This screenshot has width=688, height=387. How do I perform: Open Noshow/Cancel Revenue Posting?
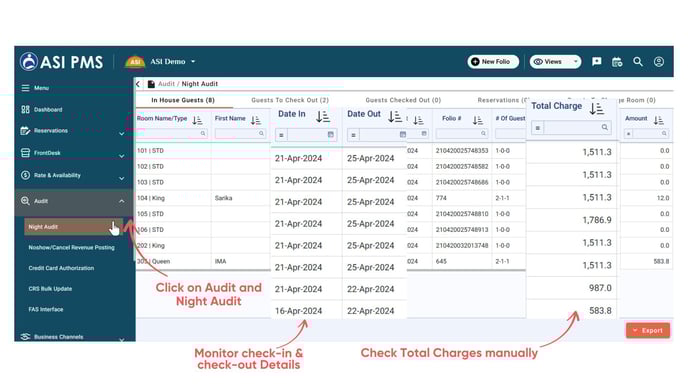(72, 247)
